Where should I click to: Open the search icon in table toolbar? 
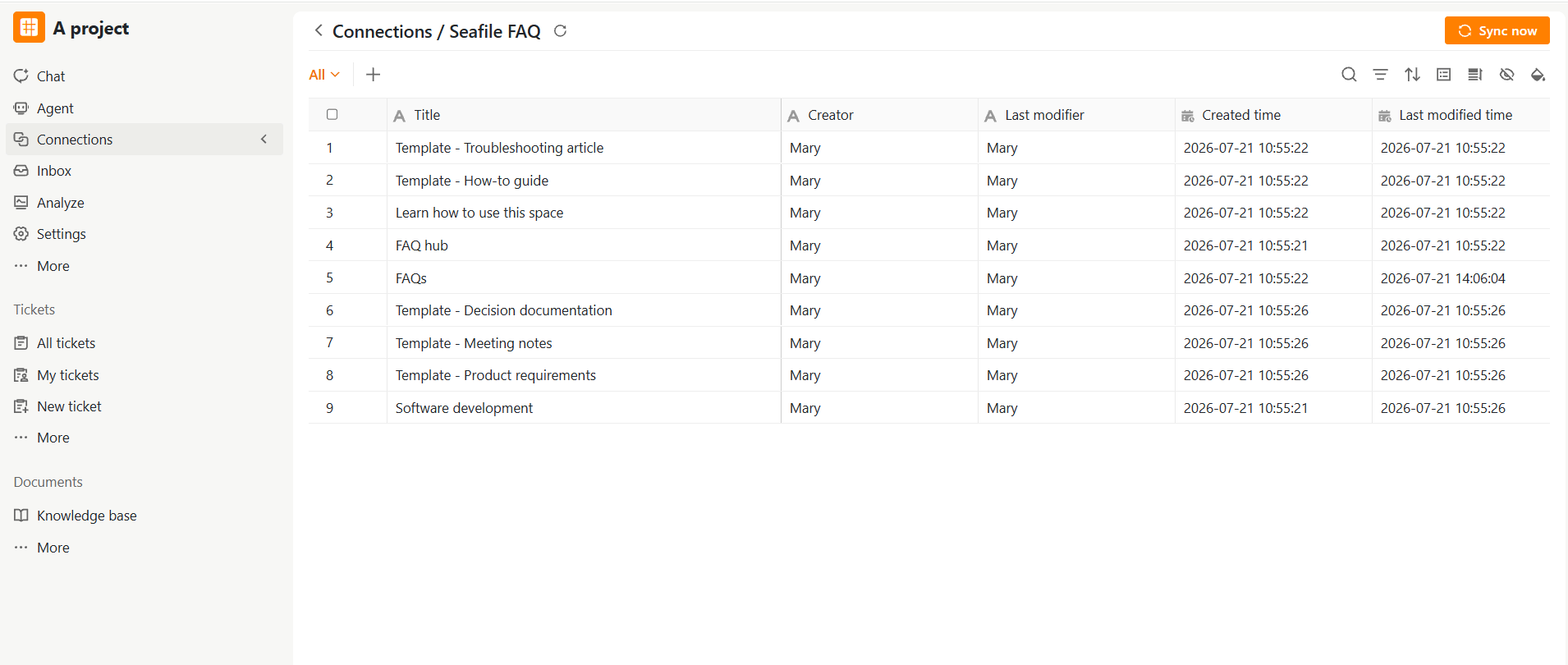click(x=1349, y=75)
